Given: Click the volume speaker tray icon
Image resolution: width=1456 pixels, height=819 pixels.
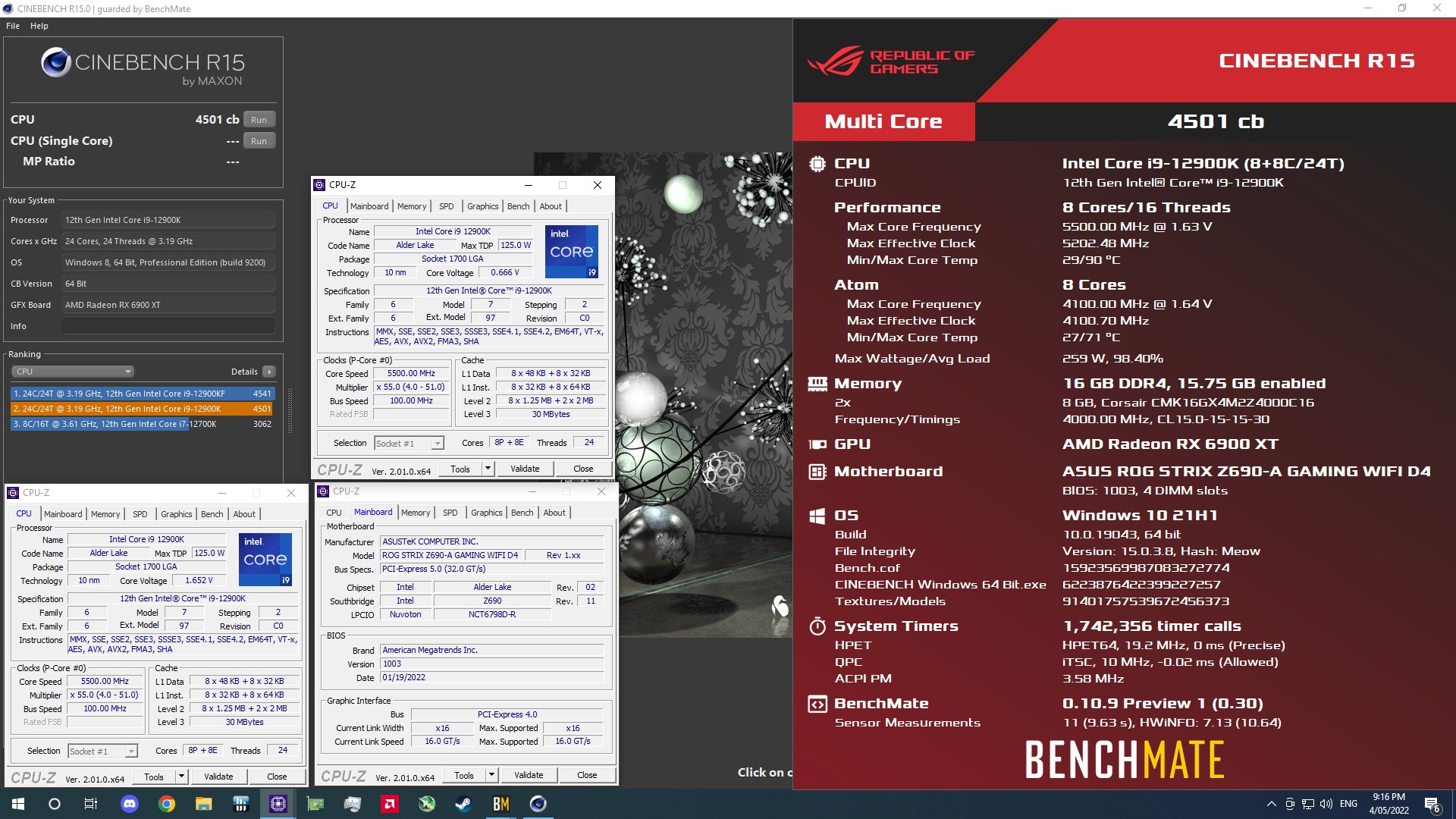Looking at the screenshot, I should coord(1326,804).
